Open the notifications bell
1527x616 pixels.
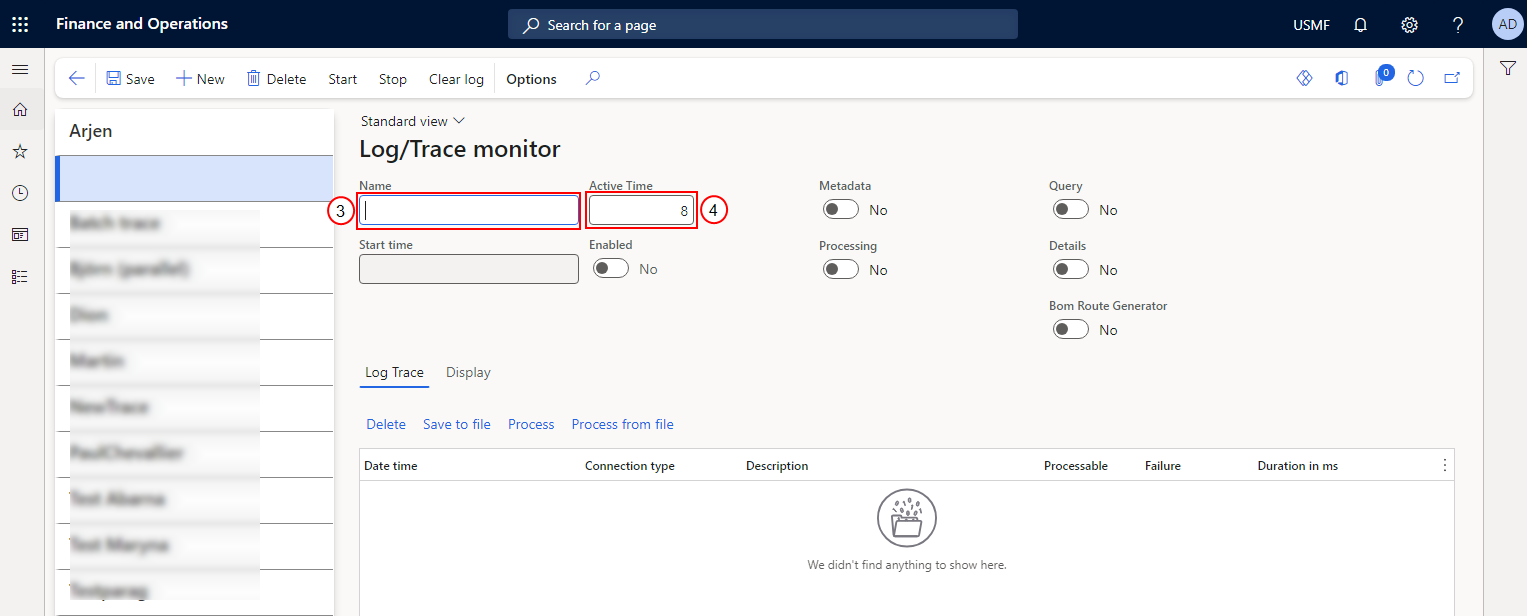1360,25
